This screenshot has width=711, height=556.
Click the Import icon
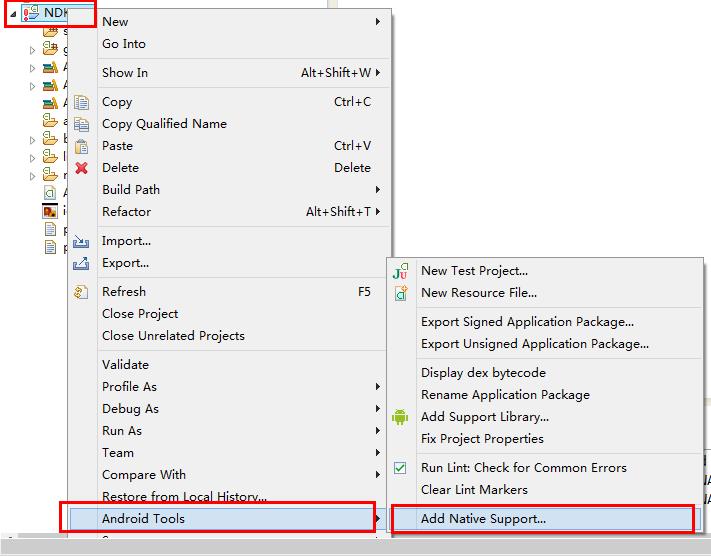[x=81, y=241]
